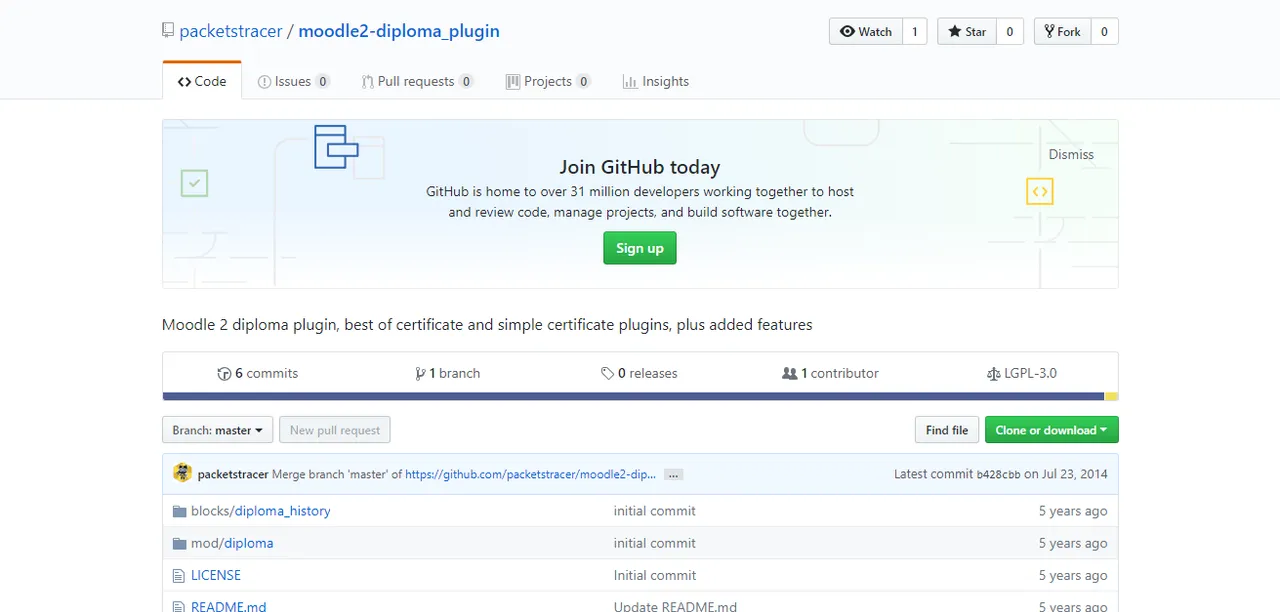Click the commits clock icon
1280x612 pixels.
click(224, 374)
